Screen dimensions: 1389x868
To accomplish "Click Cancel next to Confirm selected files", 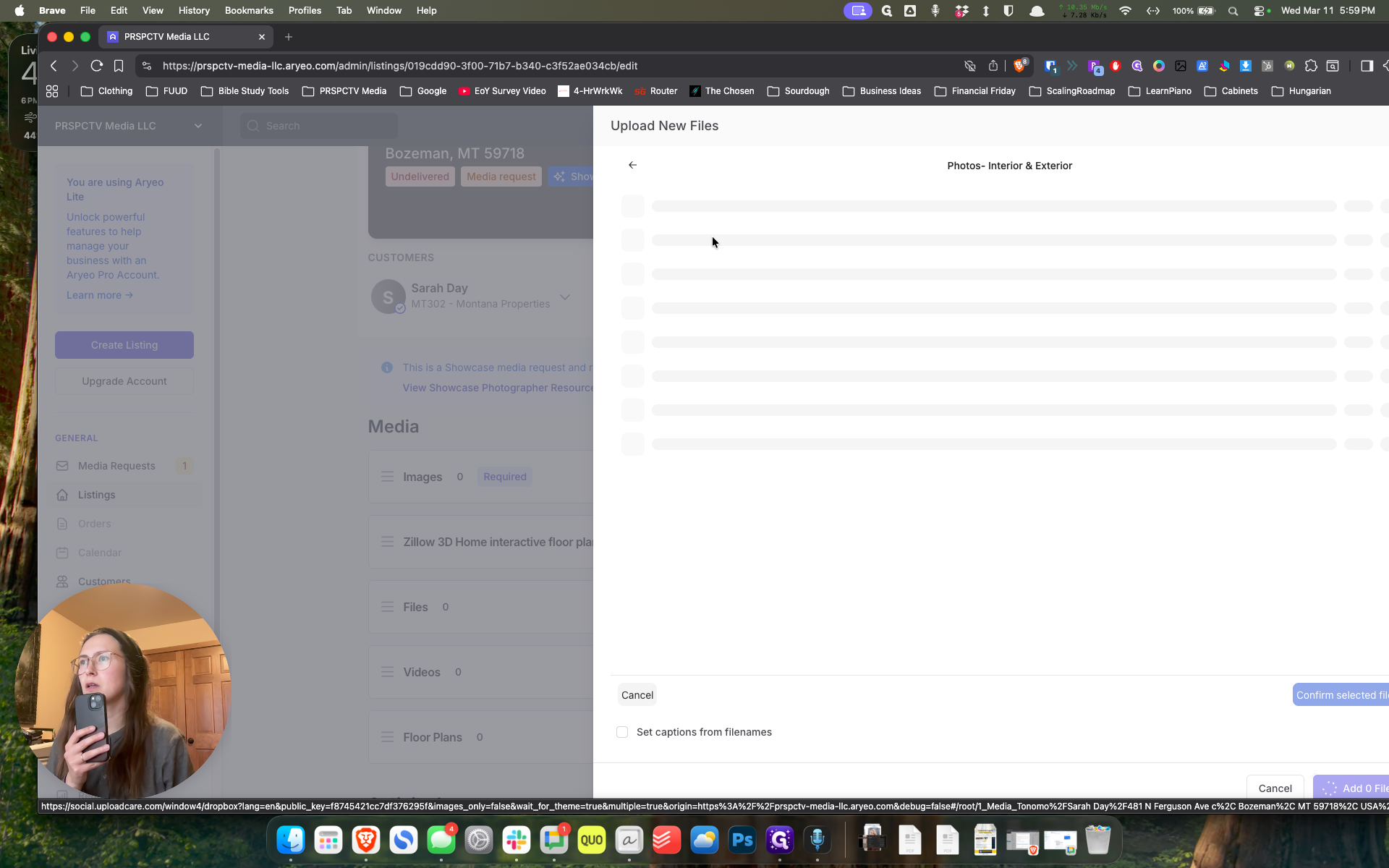I will point(637,695).
